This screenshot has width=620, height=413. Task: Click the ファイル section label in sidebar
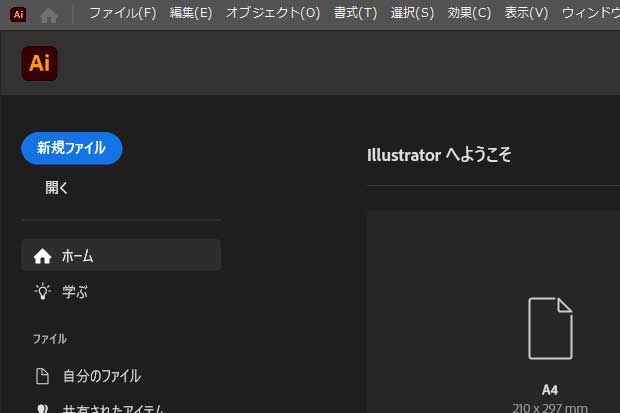pyautogui.click(x=50, y=339)
